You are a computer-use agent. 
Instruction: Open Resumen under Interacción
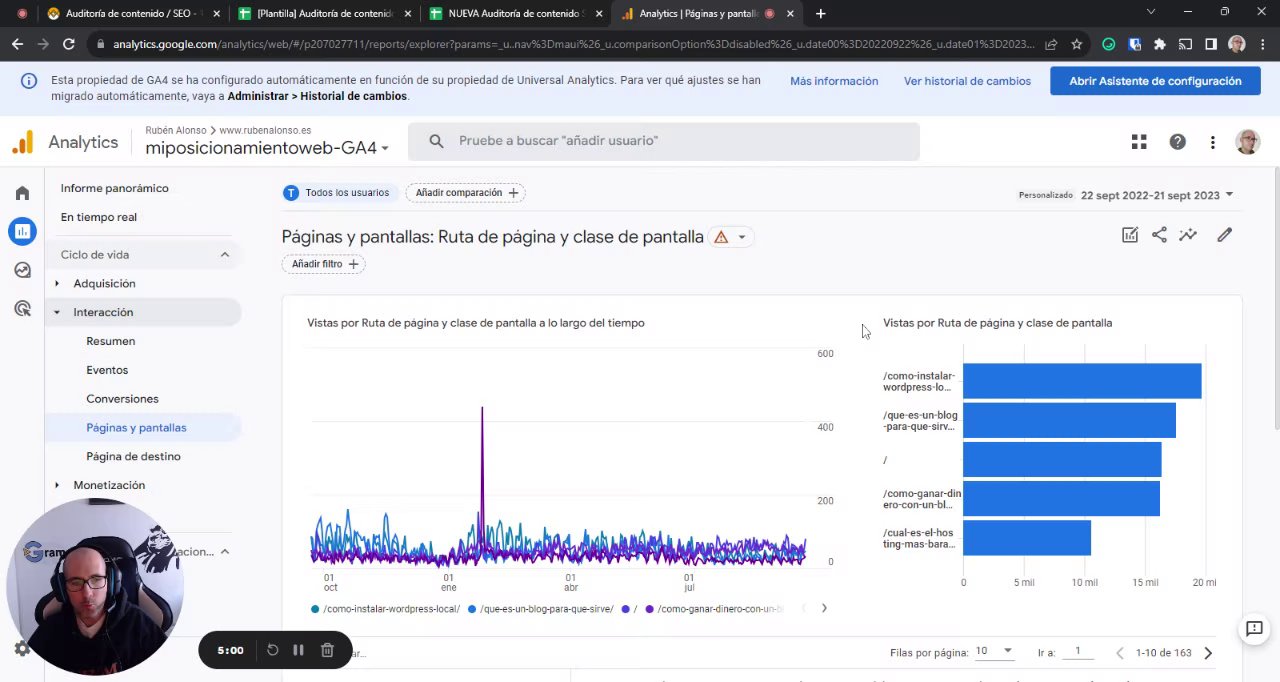110,341
